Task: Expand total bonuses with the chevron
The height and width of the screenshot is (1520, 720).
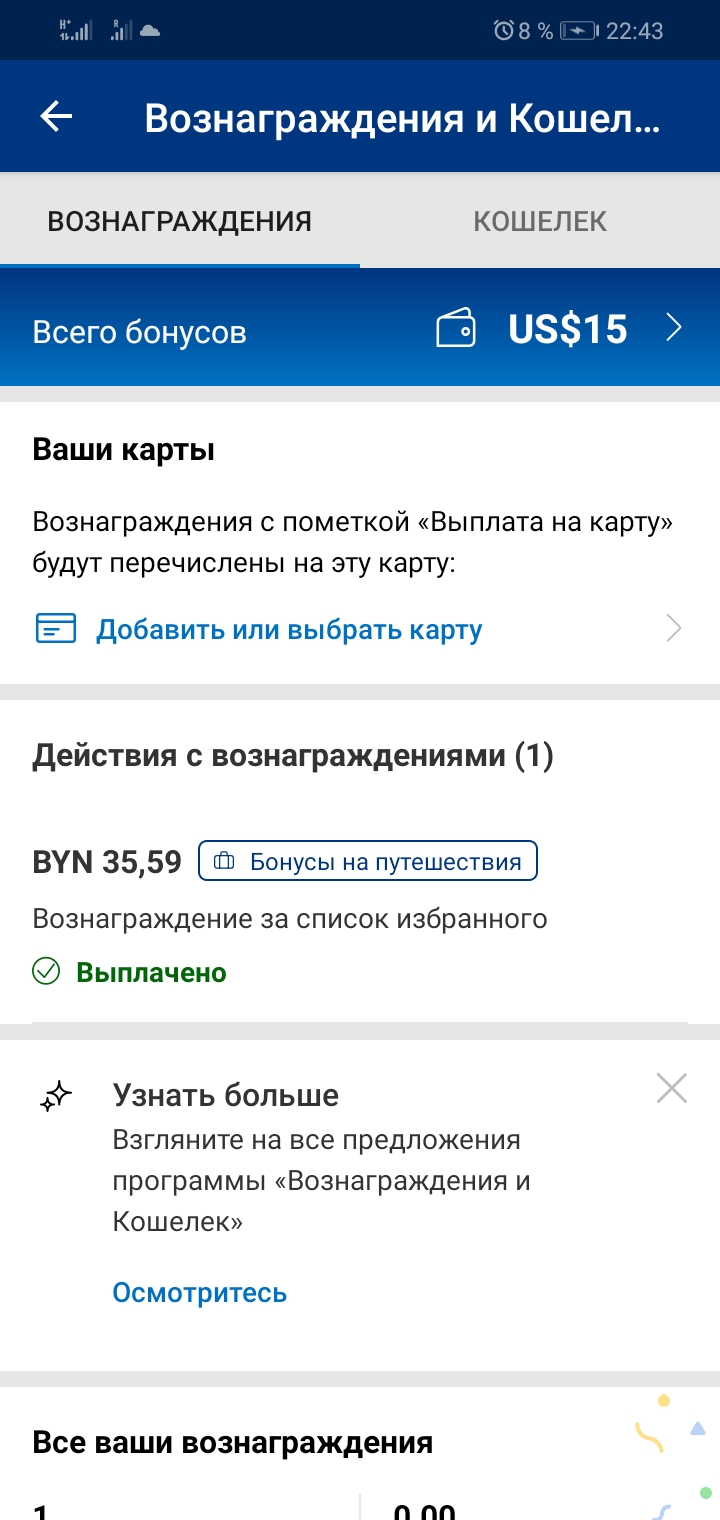Action: [674, 328]
